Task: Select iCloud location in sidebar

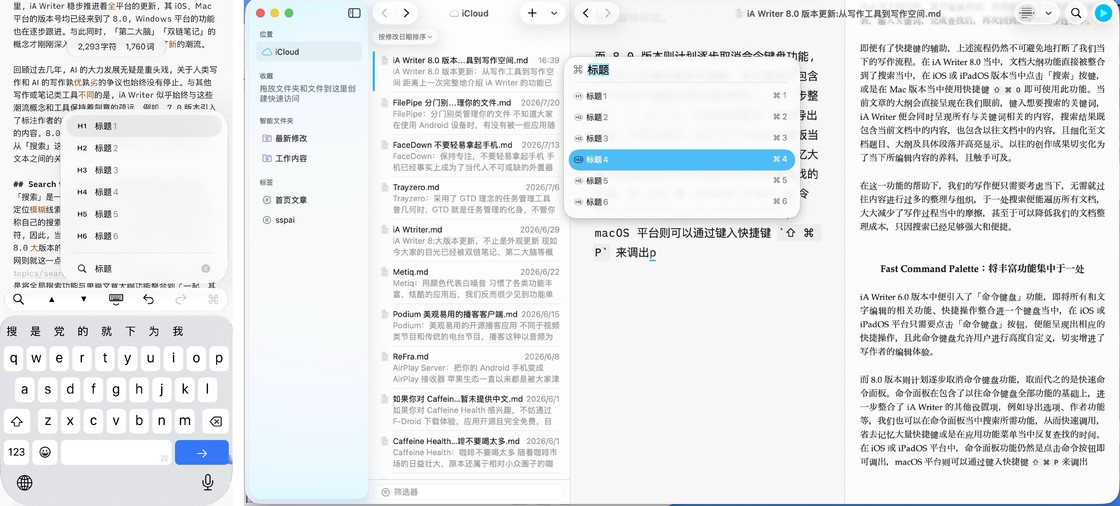Action: [309, 51]
